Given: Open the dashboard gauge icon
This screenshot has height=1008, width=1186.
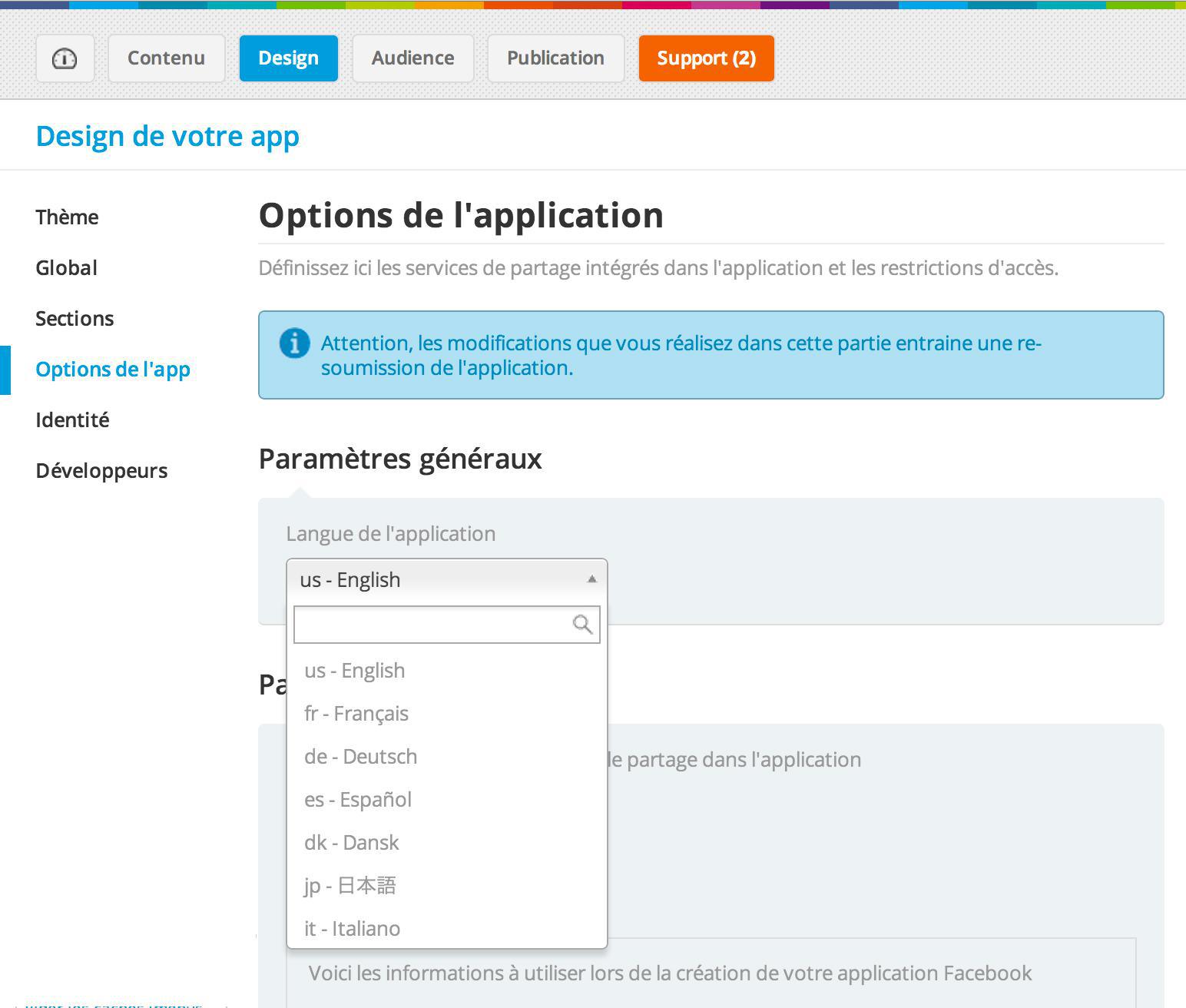Looking at the screenshot, I should (x=65, y=58).
